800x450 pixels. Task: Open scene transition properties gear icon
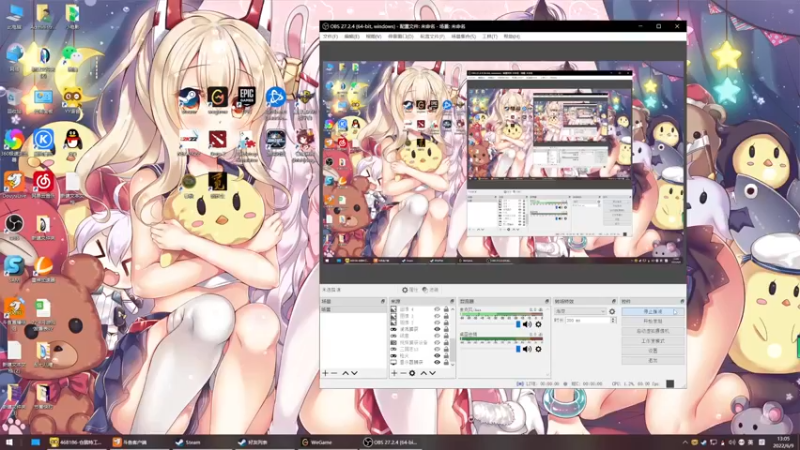(612, 311)
